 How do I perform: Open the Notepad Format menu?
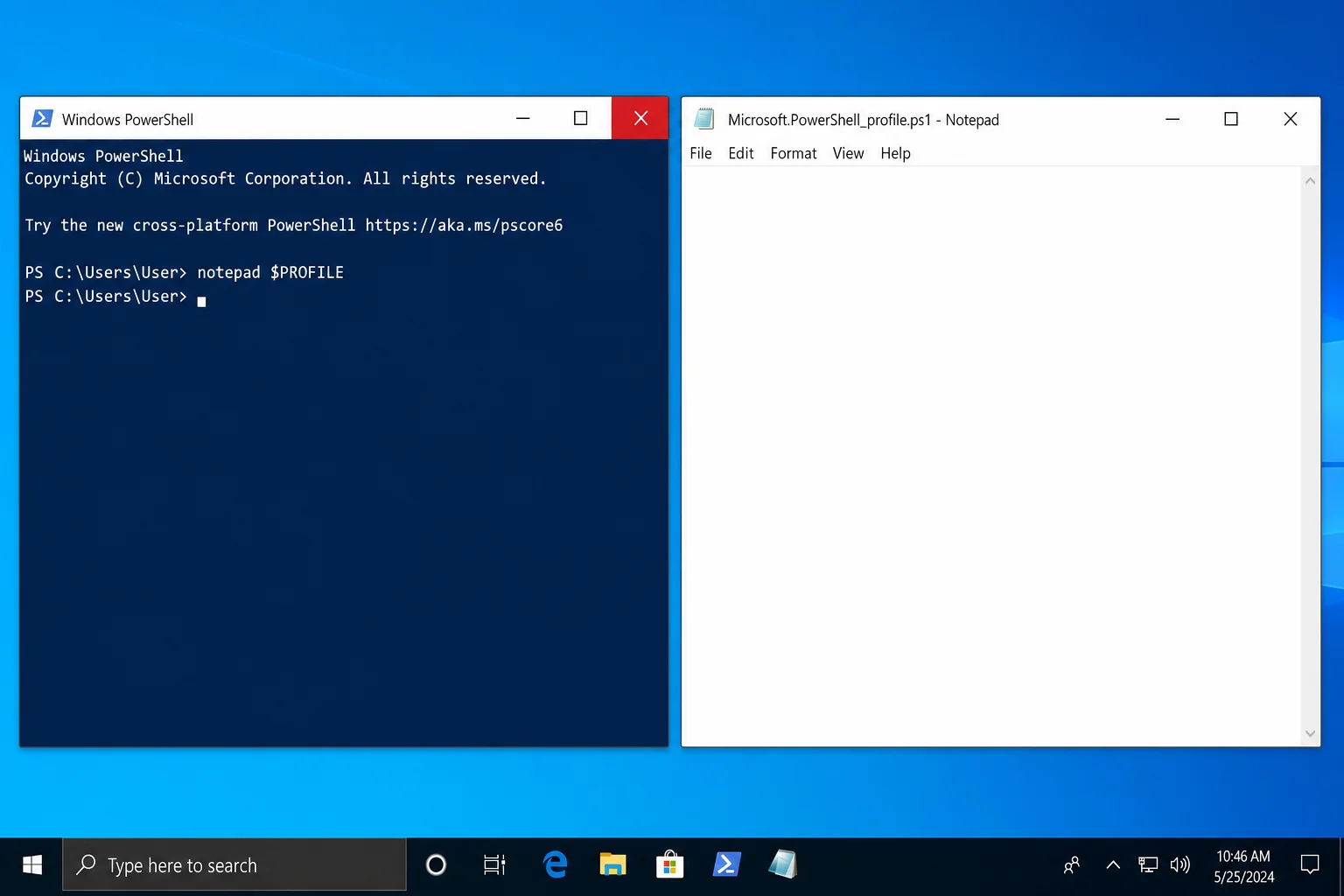[x=794, y=153]
